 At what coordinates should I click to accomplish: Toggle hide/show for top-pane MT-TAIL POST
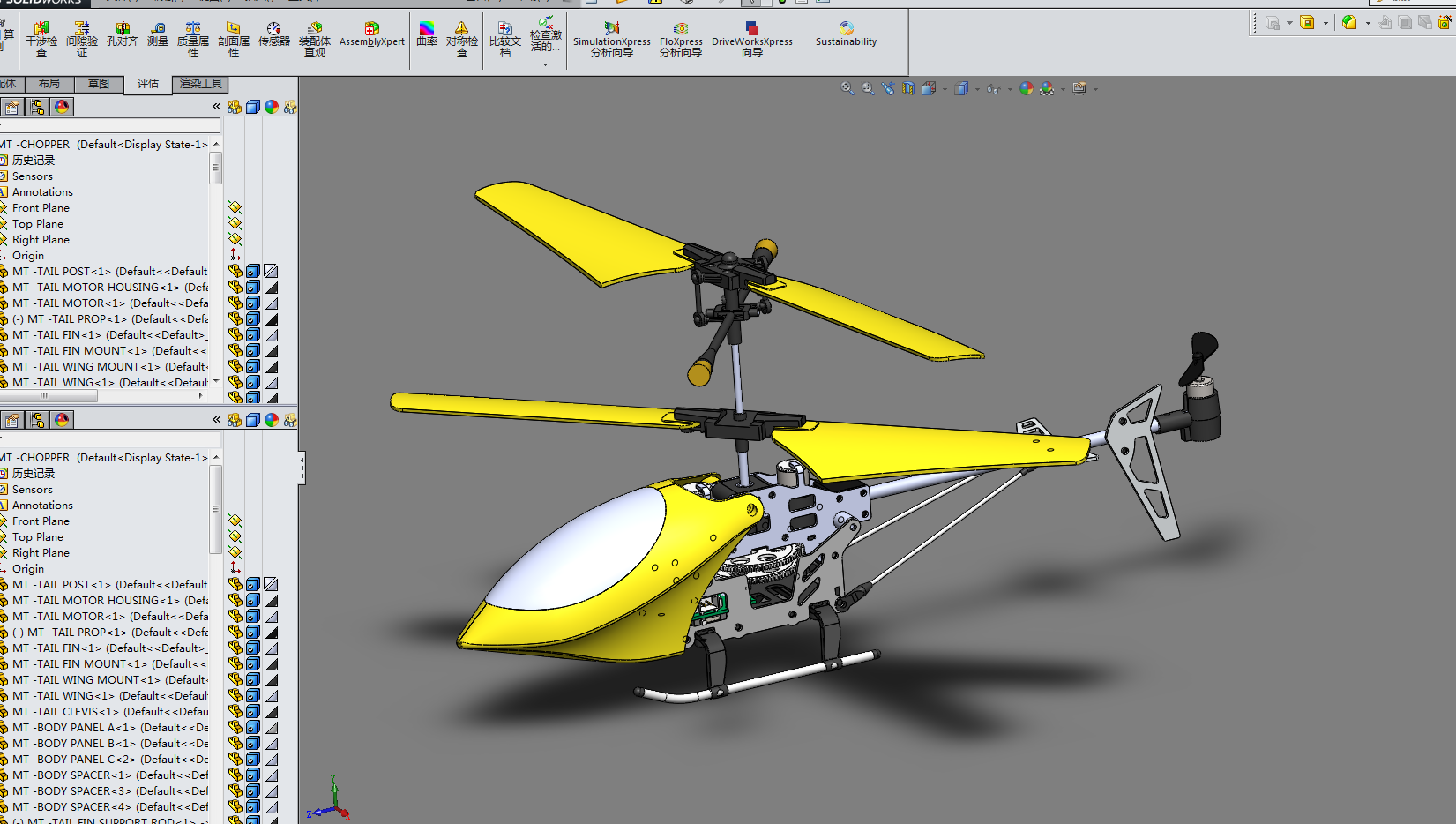pos(235,271)
